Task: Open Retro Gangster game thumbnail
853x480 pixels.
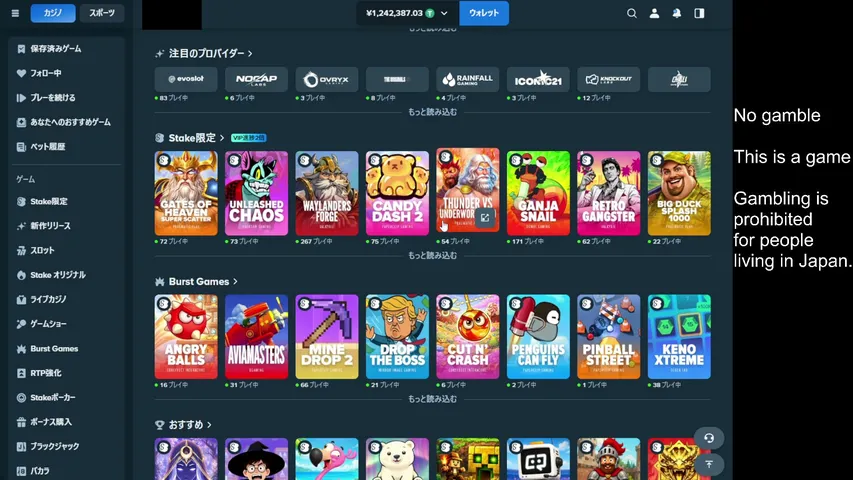Action: (x=609, y=193)
